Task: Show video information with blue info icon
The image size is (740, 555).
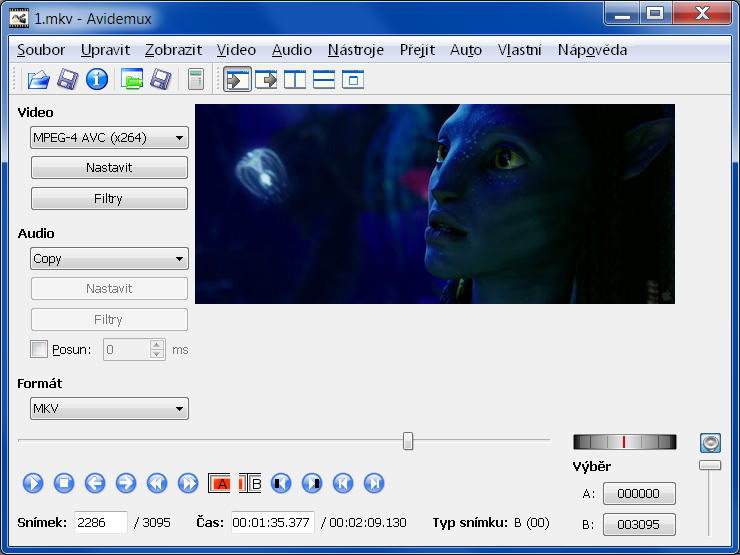Action: pos(97,79)
